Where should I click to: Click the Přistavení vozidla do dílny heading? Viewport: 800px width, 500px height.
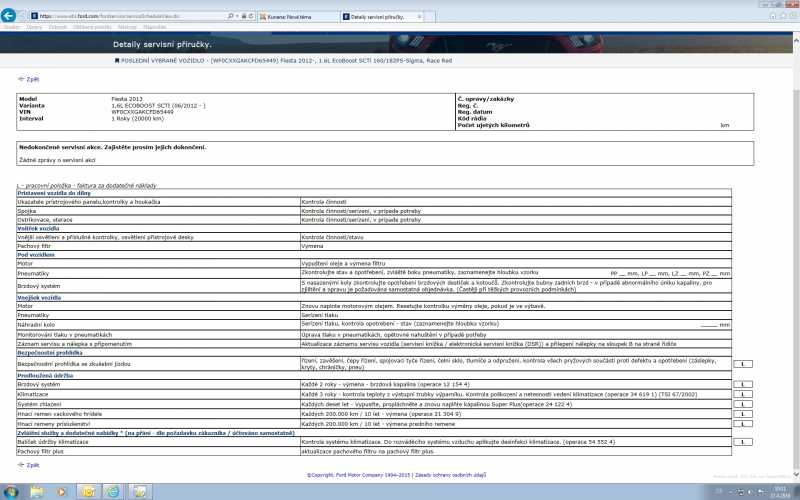tap(54, 193)
